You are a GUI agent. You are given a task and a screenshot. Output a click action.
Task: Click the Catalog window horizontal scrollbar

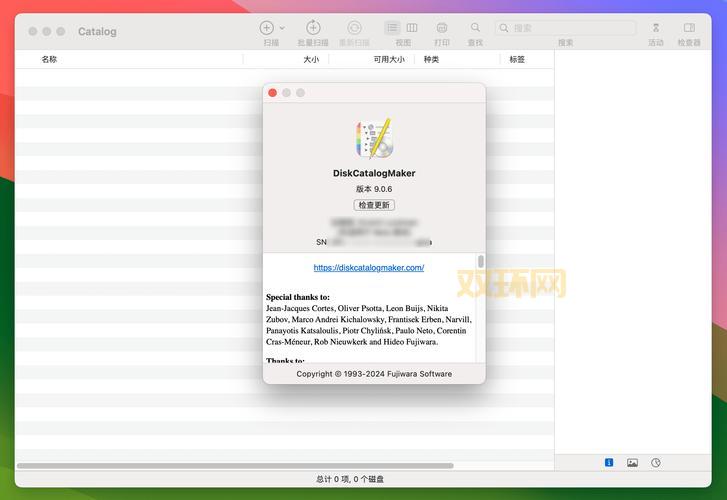[x=235, y=466]
